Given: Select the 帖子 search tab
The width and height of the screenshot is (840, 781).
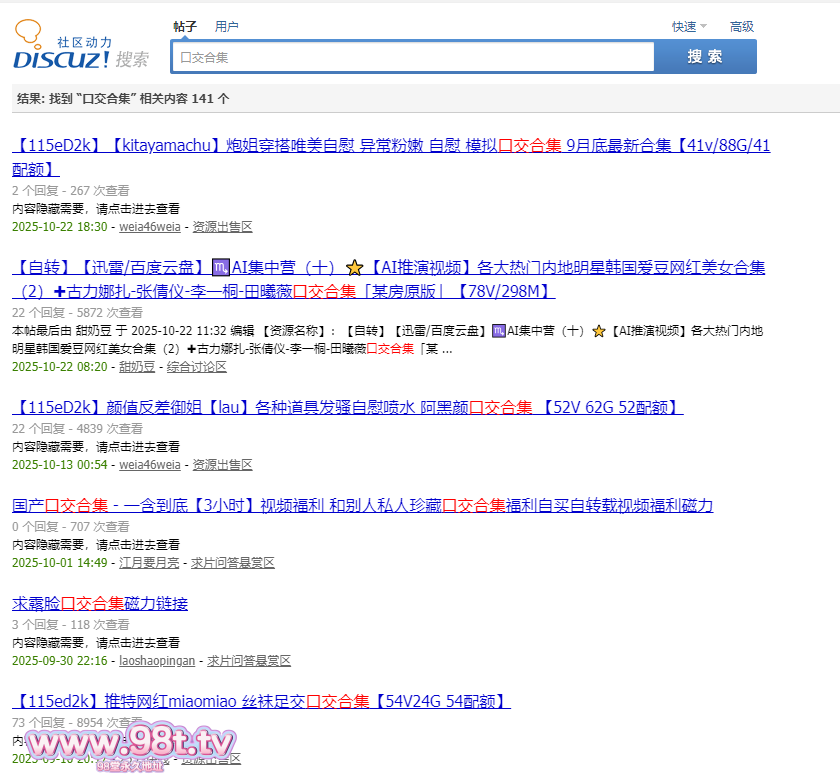Looking at the screenshot, I should (x=184, y=26).
